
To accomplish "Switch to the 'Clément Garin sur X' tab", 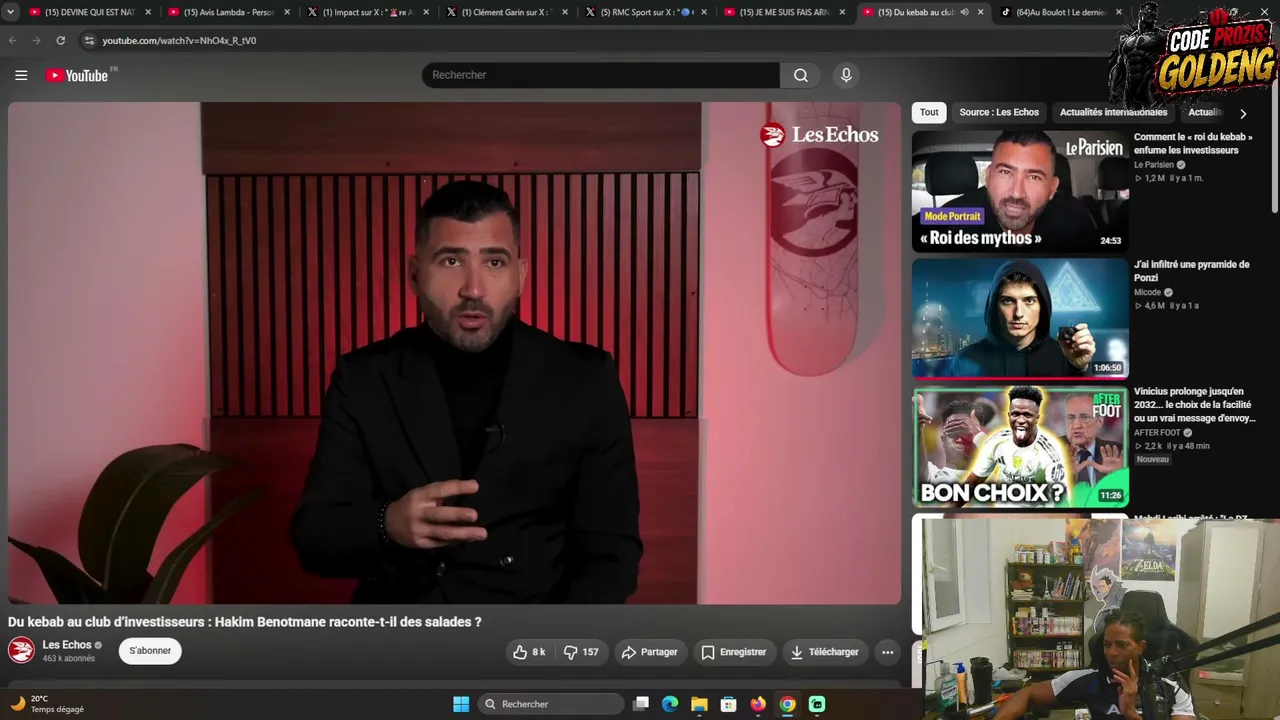I will pyautogui.click(x=506, y=12).
